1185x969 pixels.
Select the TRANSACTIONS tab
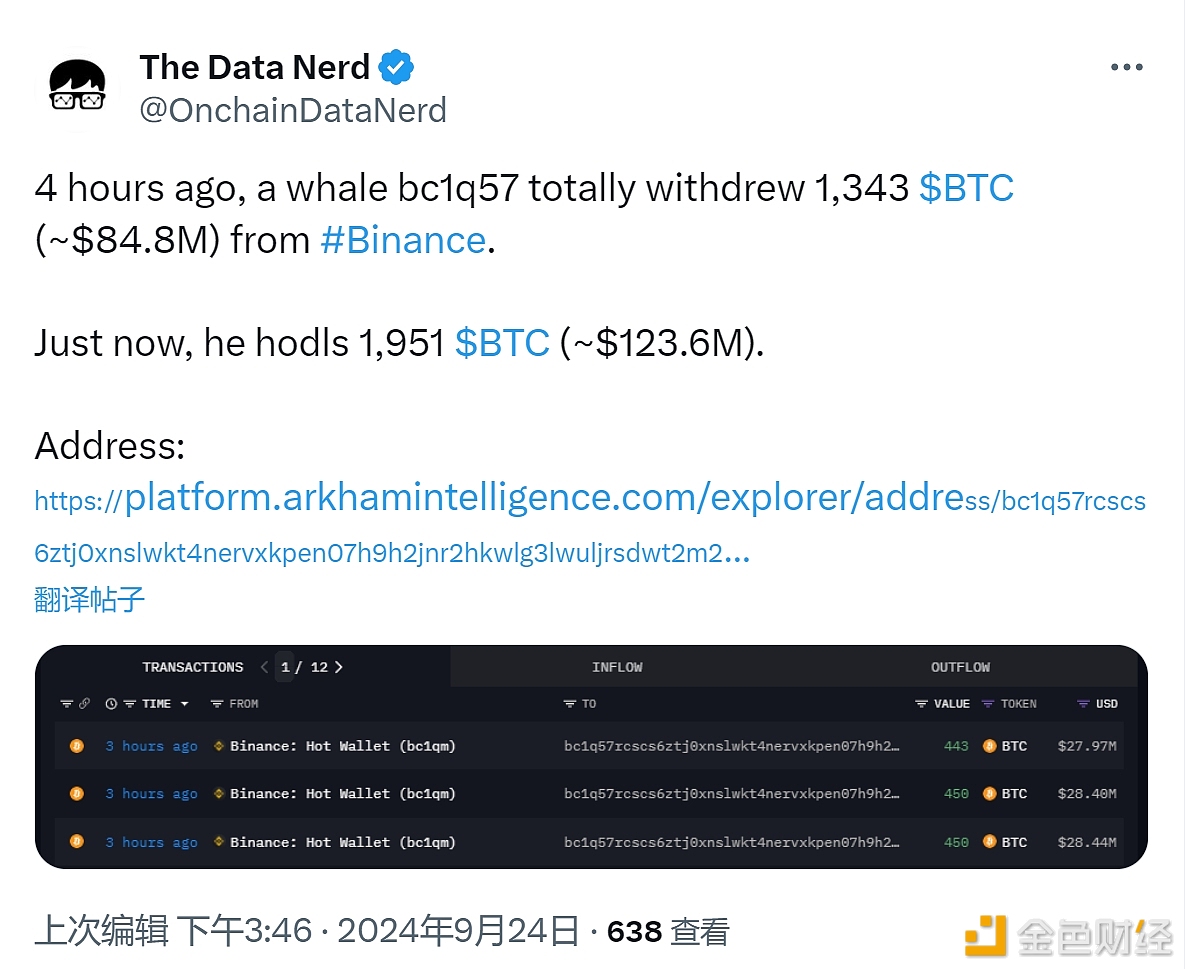coord(193,667)
